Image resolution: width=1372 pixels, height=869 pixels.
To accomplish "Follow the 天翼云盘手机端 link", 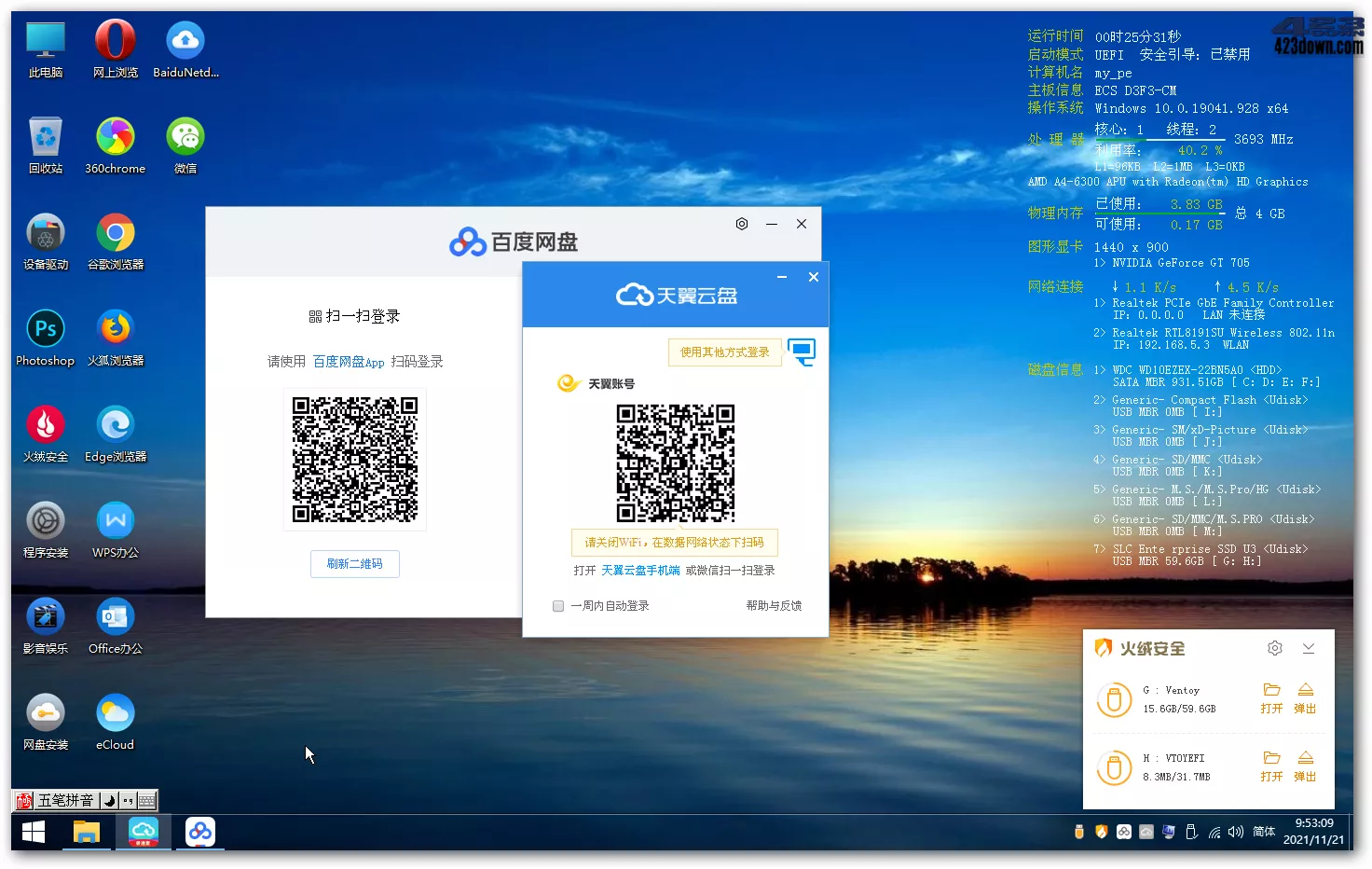I will (x=640, y=571).
